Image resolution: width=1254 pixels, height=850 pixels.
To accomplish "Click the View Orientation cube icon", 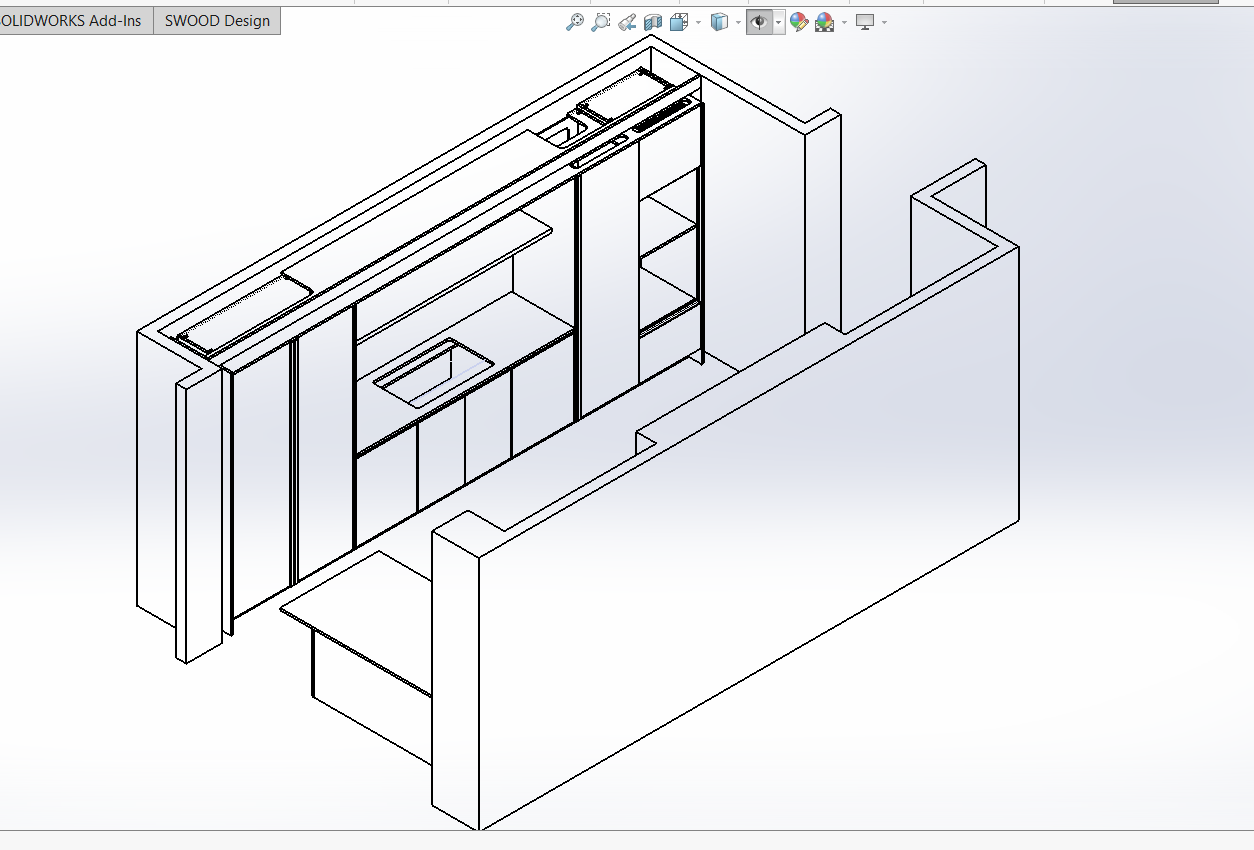I will 680,22.
